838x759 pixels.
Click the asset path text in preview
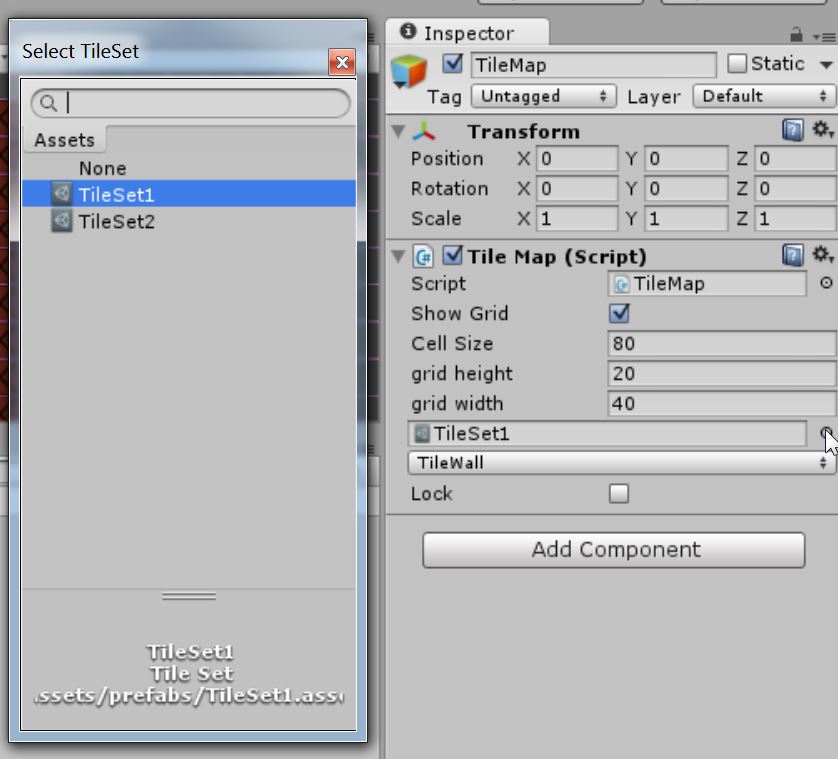pos(189,695)
